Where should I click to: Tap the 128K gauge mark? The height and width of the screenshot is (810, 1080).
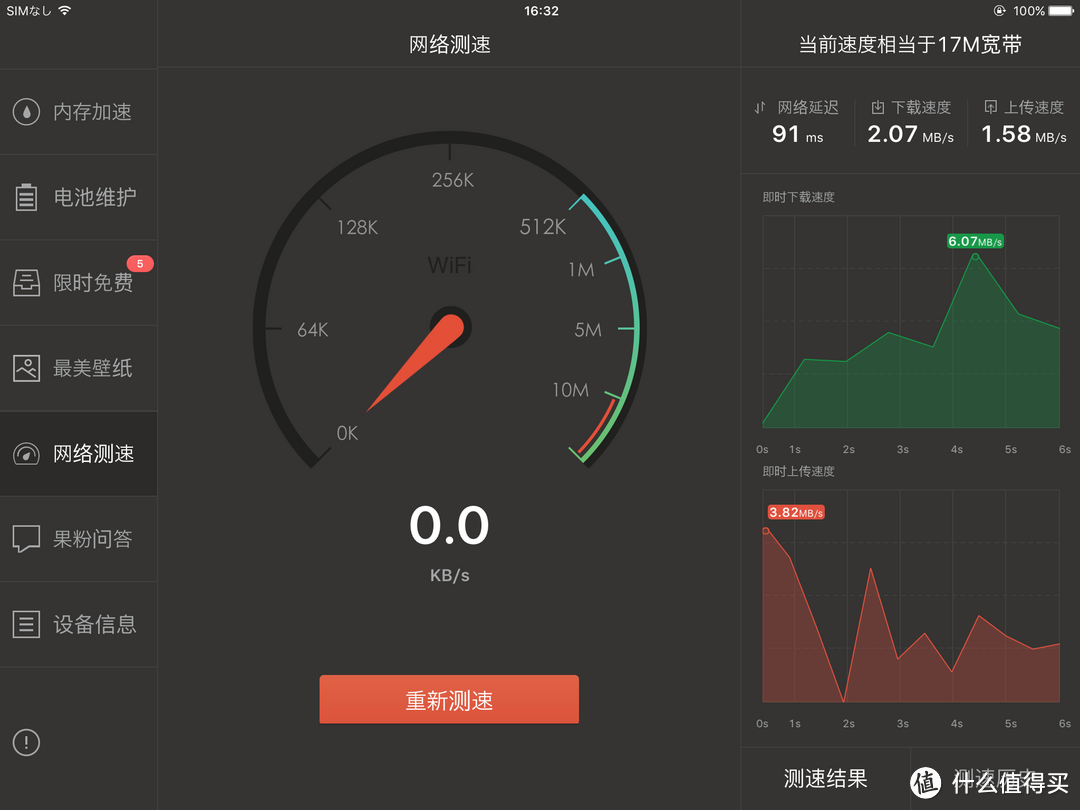[x=357, y=227]
